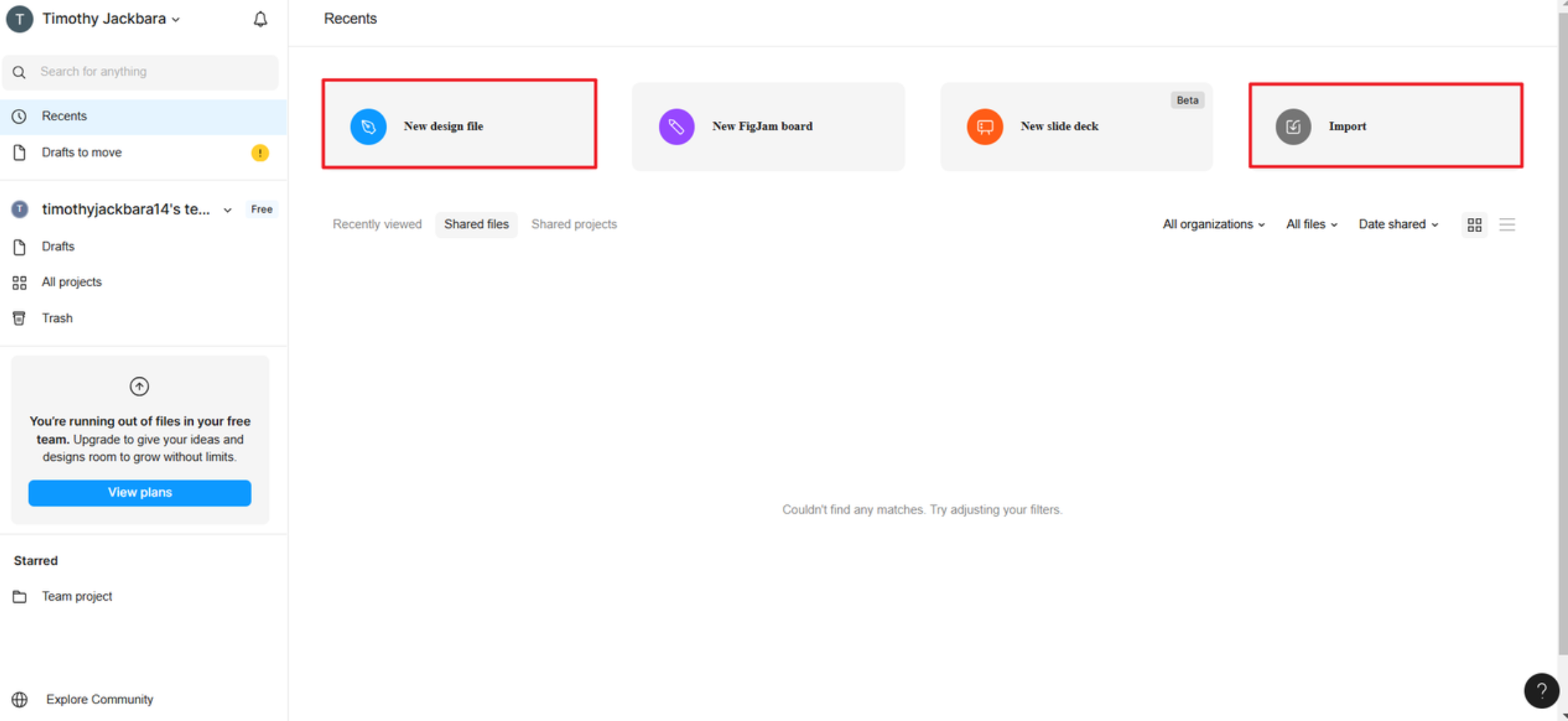Open the Team project starred folder
The width and height of the screenshot is (1568, 721).
pyautogui.click(x=76, y=596)
